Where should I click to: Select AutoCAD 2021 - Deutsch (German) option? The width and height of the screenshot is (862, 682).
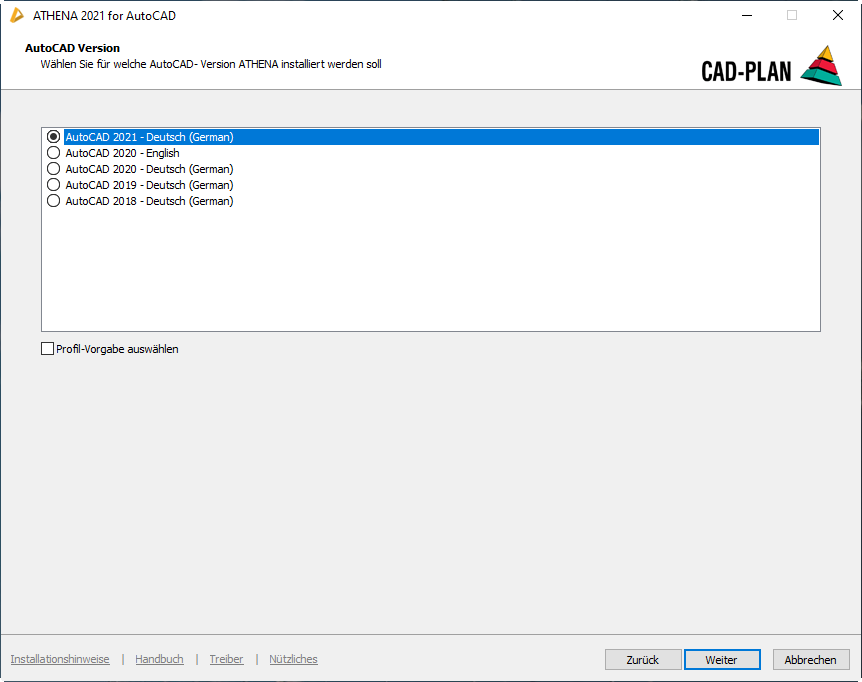point(54,137)
